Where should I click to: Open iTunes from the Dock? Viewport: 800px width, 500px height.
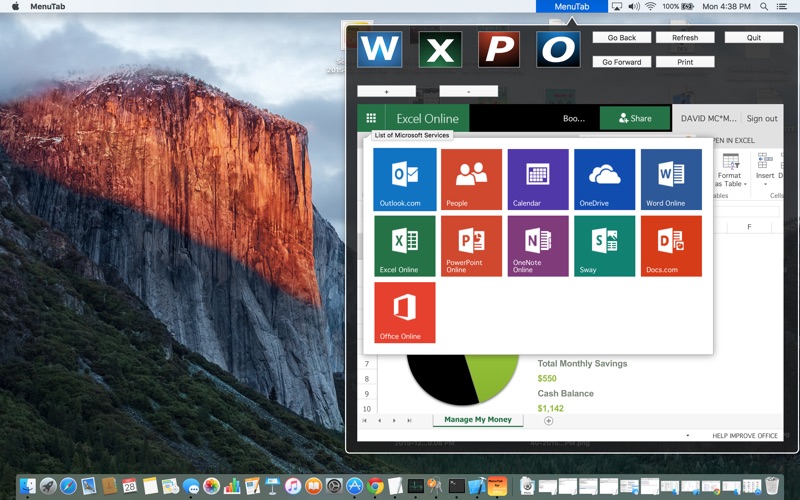tap(293, 486)
